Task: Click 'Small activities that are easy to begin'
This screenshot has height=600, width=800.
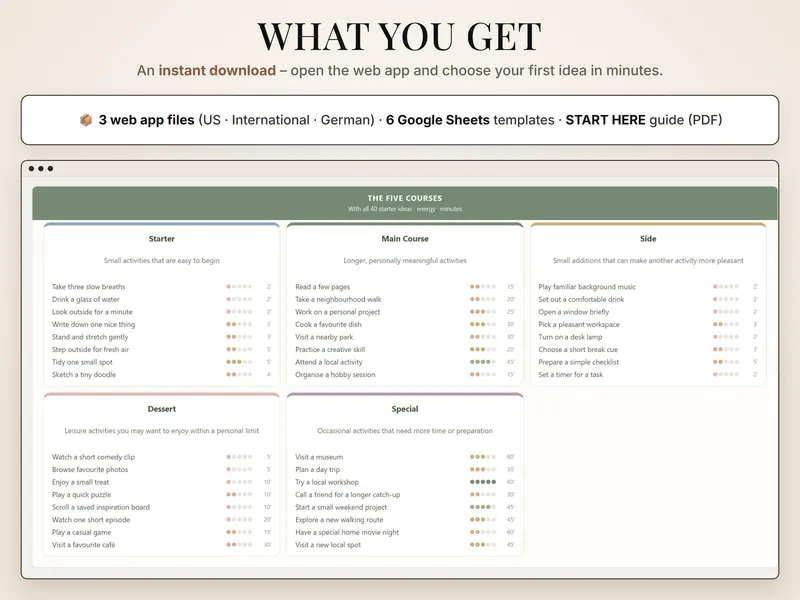Action: click(x=162, y=261)
